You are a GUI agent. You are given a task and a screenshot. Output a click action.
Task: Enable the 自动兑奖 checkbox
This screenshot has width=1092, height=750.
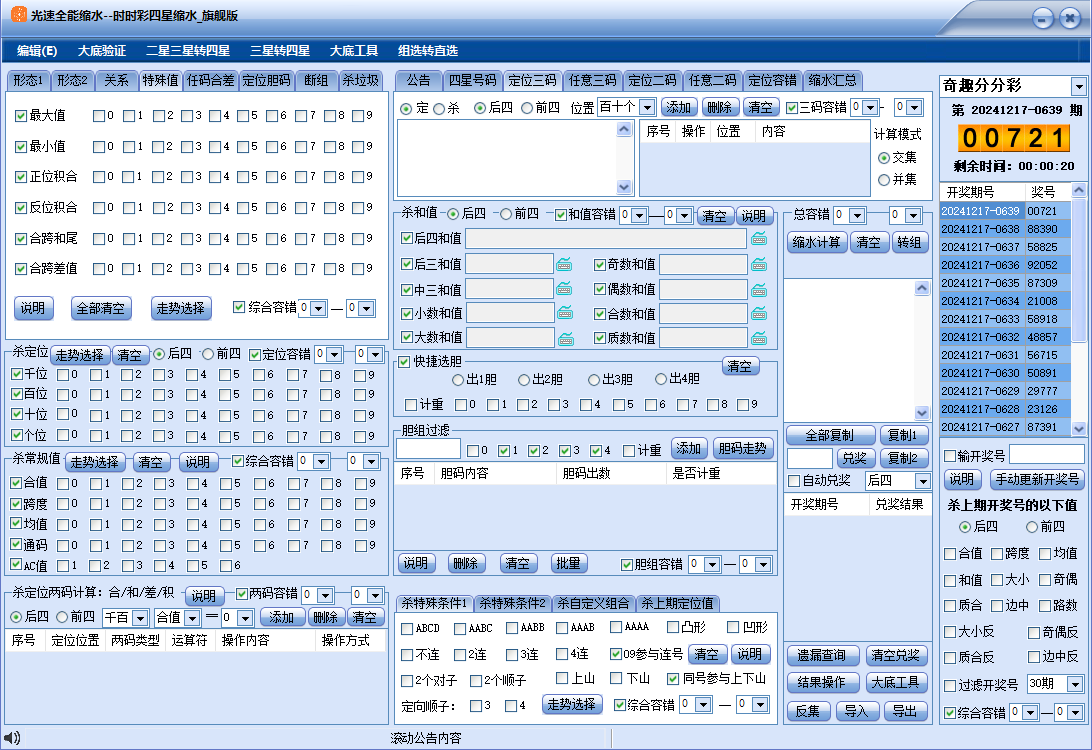[x=795, y=481]
